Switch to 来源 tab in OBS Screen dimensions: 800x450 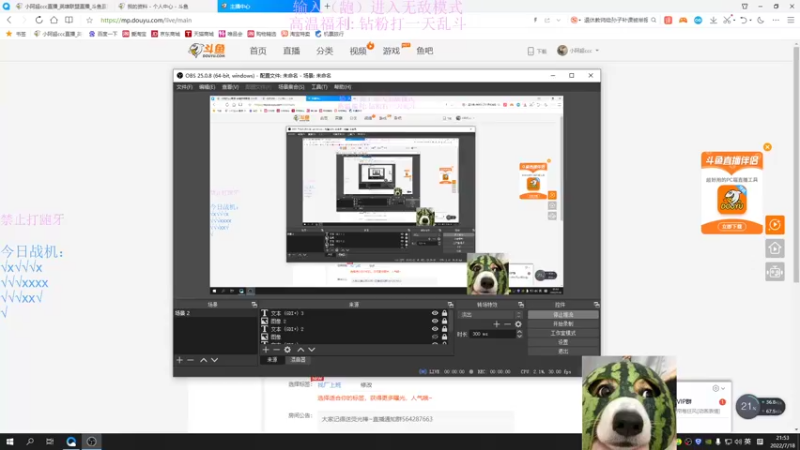(272, 360)
